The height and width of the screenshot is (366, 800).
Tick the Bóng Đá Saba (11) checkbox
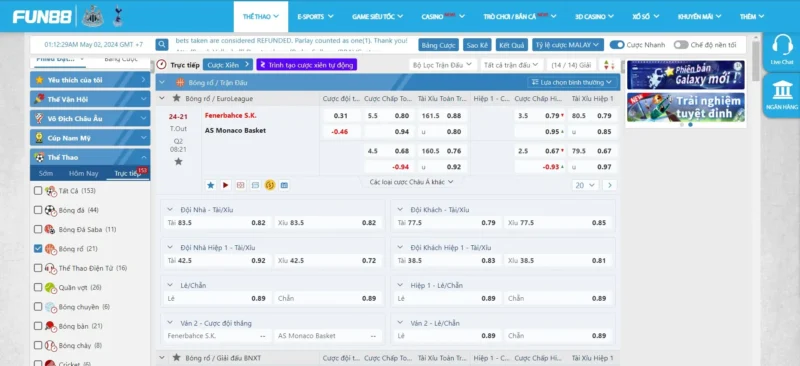pyautogui.click(x=38, y=229)
